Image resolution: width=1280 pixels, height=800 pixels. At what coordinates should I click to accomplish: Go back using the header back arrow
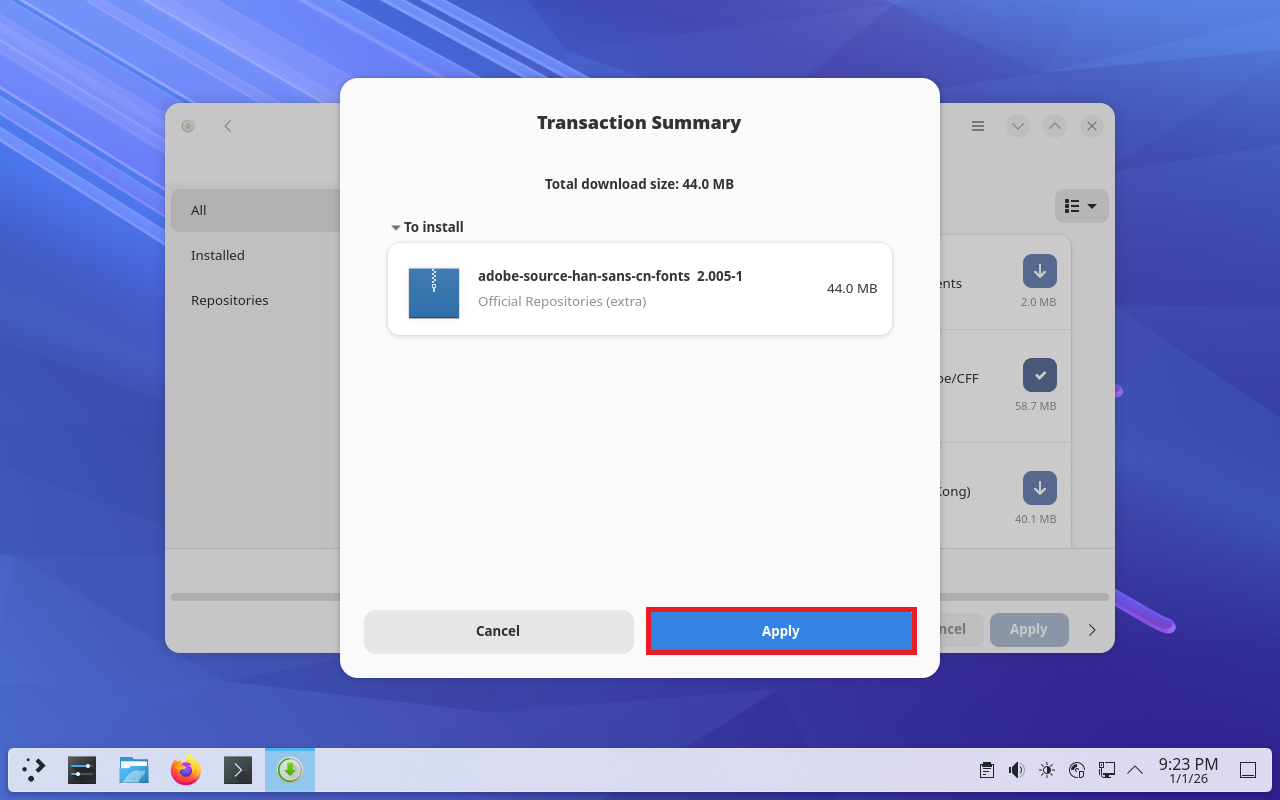[x=228, y=126]
